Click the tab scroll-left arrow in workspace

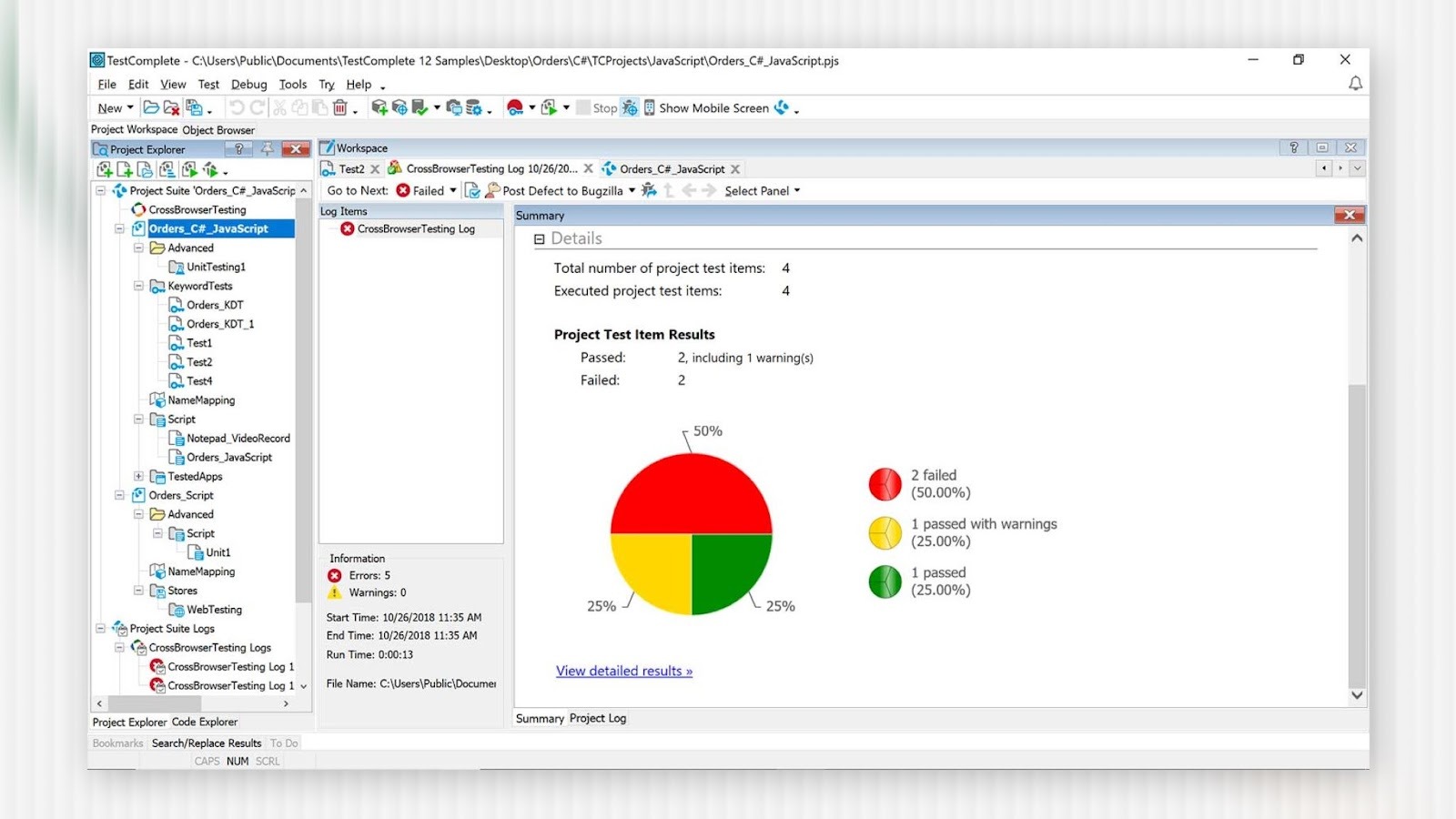click(1324, 168)
